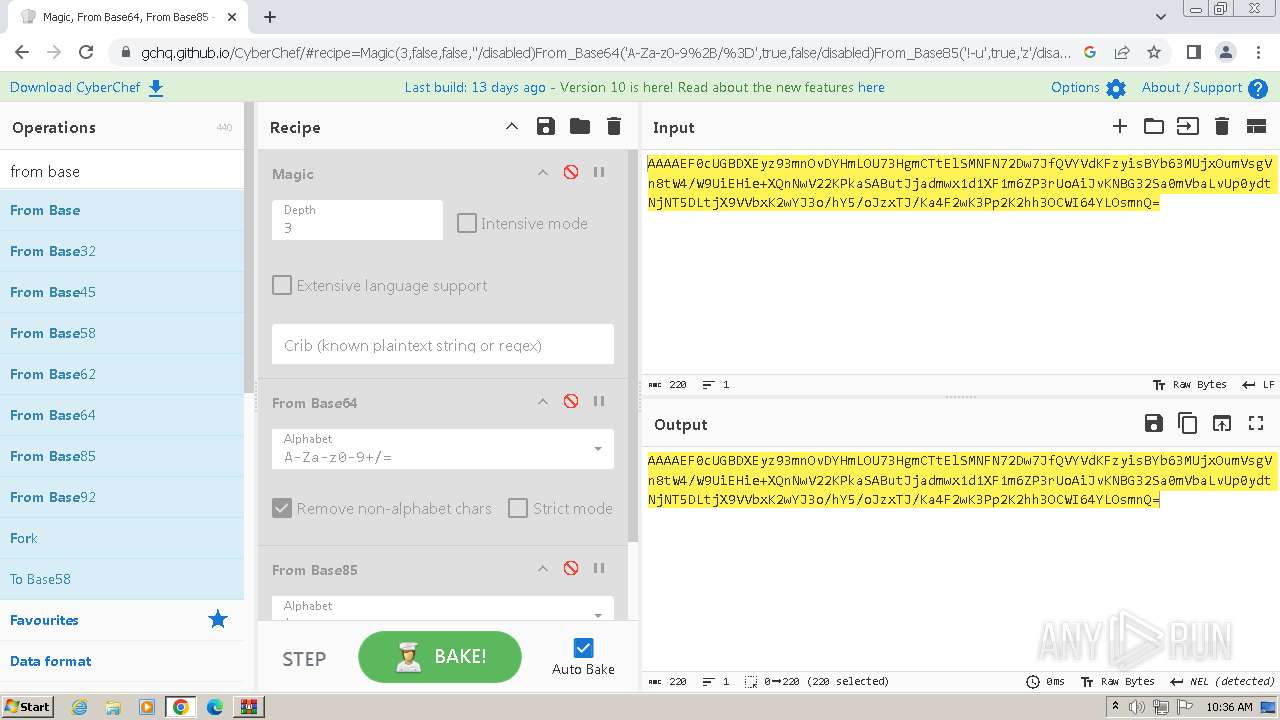Download CyberChef link
This screenshot has width=1280, height=720.
87,87
